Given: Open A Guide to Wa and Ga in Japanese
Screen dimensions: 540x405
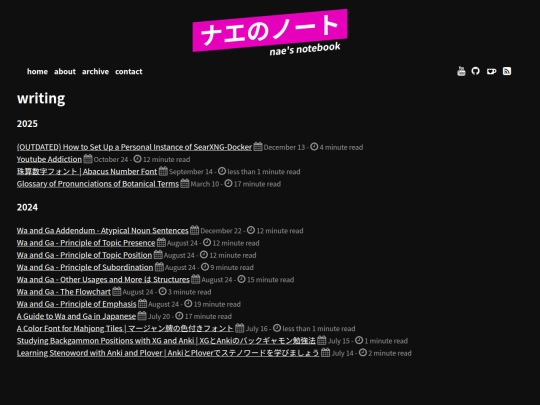Looking at the screenshot, I should point(76,316).
